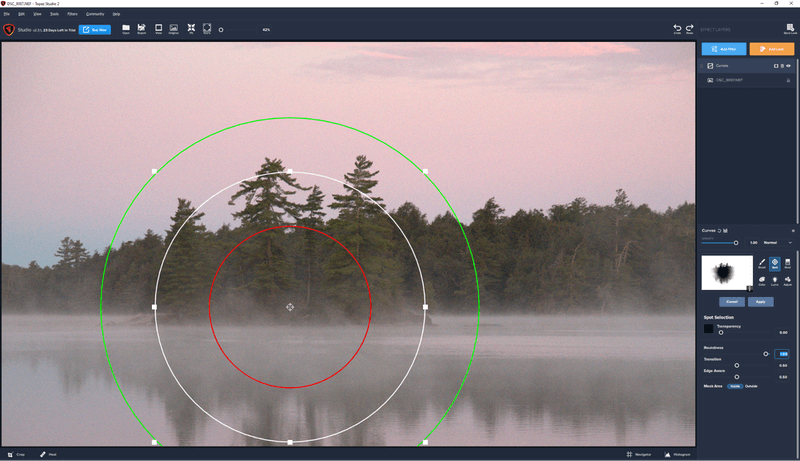This screenshot has width=800, height=461.
Task: Click the Roundness slider handle
Action: point(765,354)
